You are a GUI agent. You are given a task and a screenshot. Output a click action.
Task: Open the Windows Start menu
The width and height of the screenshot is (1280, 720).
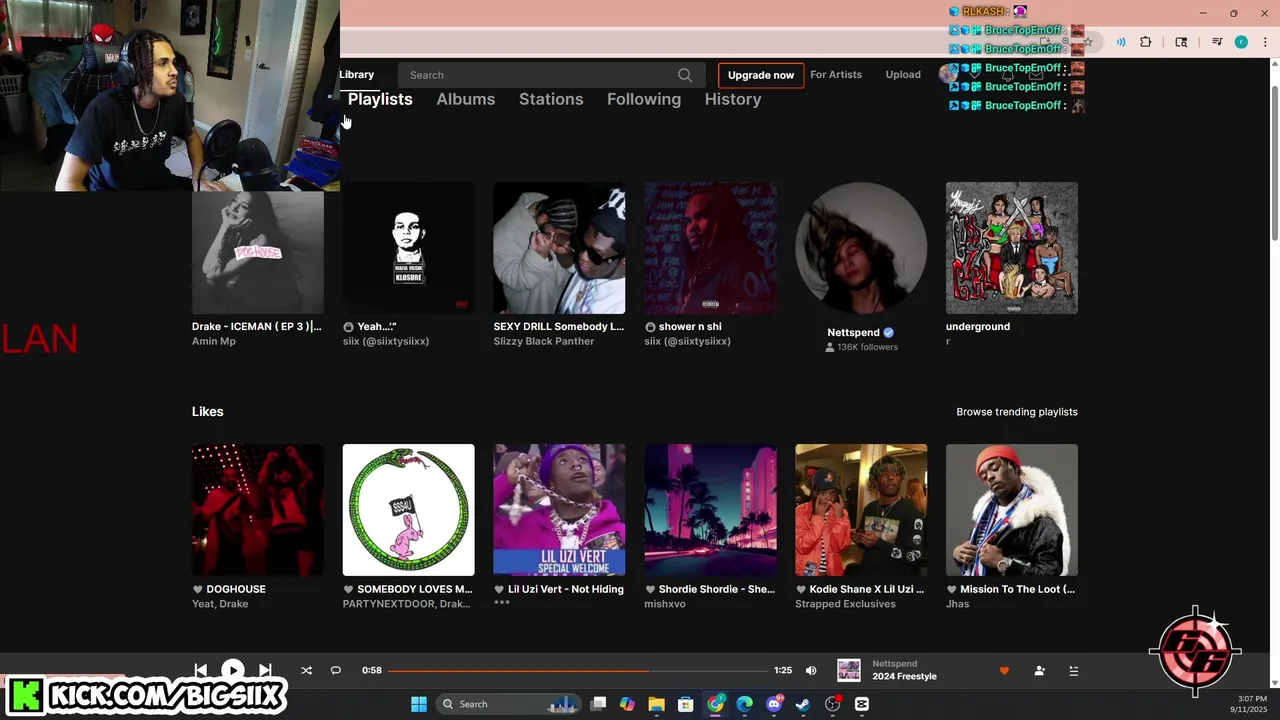pos(419,704)
